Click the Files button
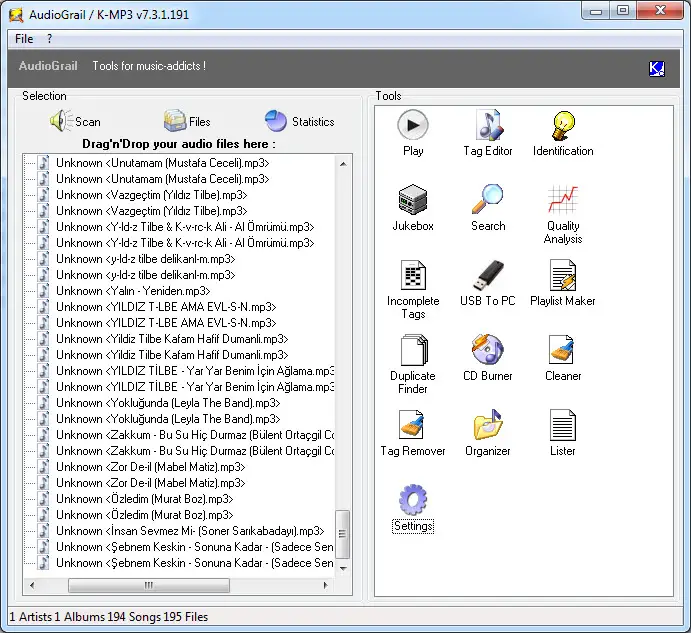This screenshot has height=633, width=691. click(187, 121)
